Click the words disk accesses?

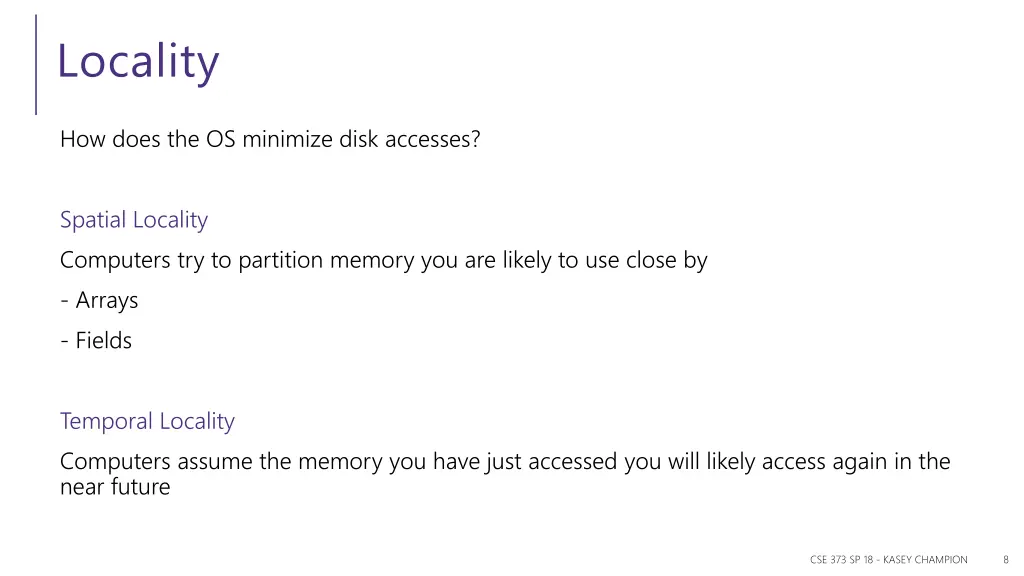click(410, 139)
